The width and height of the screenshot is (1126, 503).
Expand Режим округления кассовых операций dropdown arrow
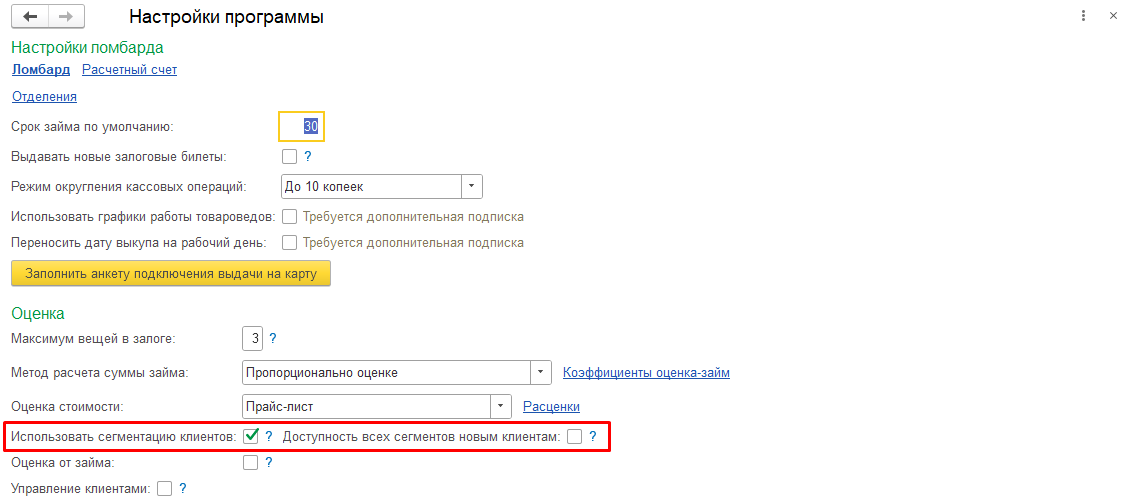pos(472,186)
